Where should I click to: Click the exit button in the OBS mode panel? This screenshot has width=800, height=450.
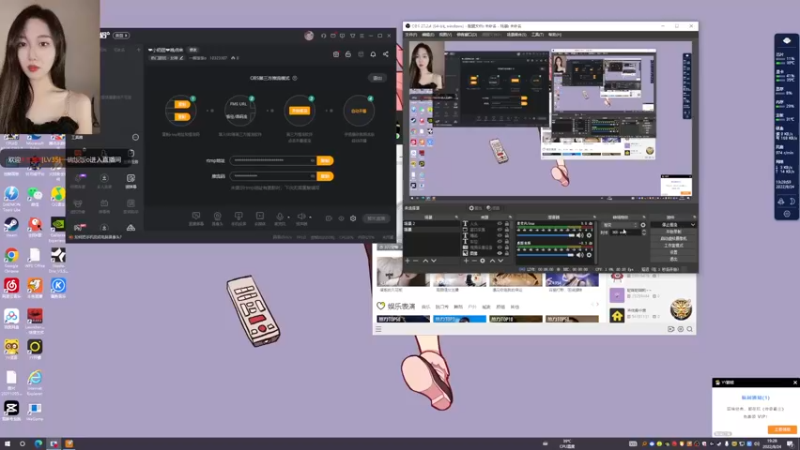click(378, 78)
